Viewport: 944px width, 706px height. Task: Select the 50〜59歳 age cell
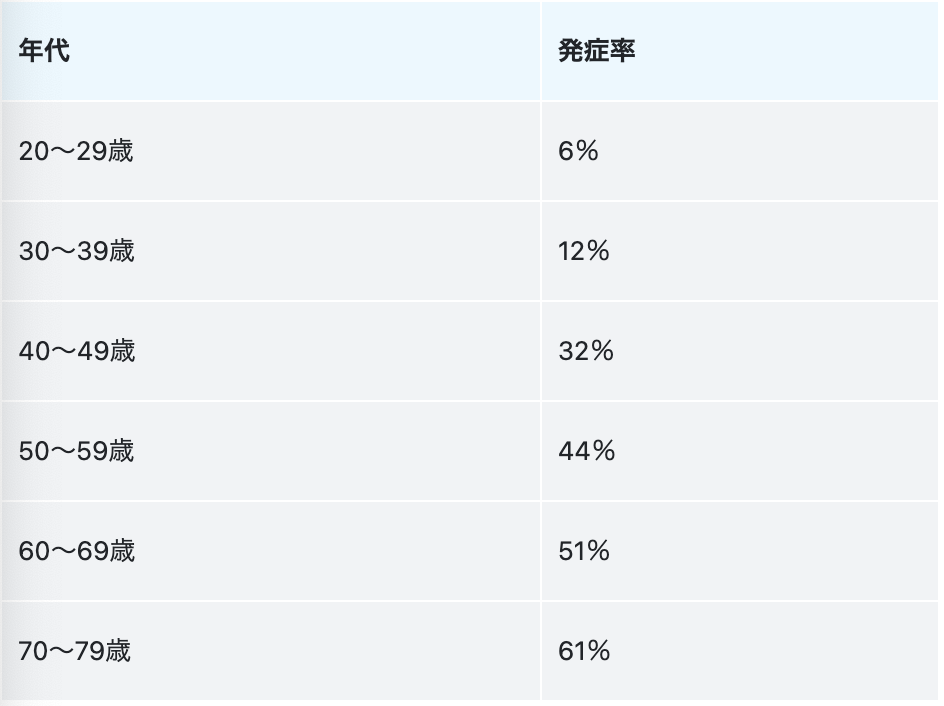76,451
